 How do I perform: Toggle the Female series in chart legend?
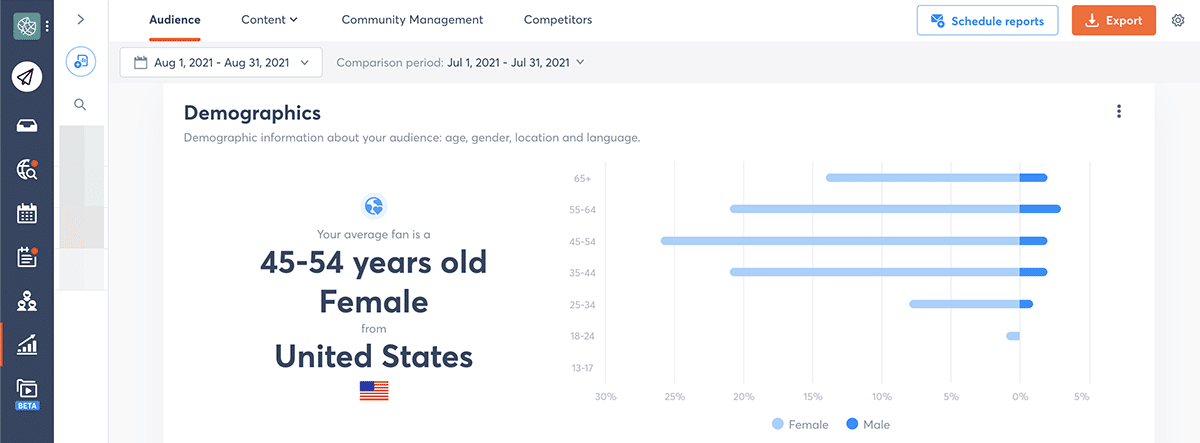tap(800, 424)
